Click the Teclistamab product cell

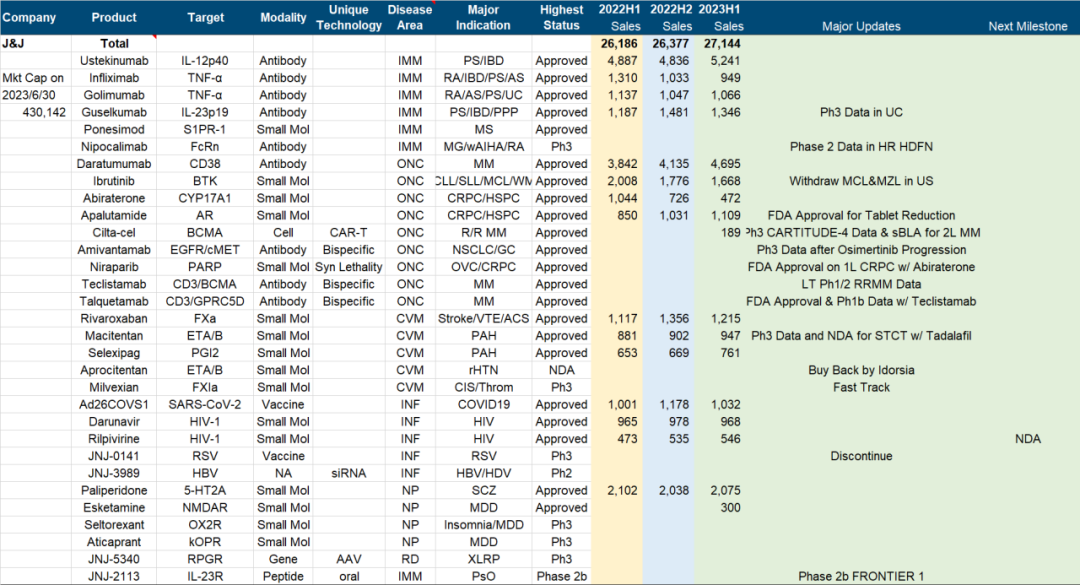pos(114,285)
